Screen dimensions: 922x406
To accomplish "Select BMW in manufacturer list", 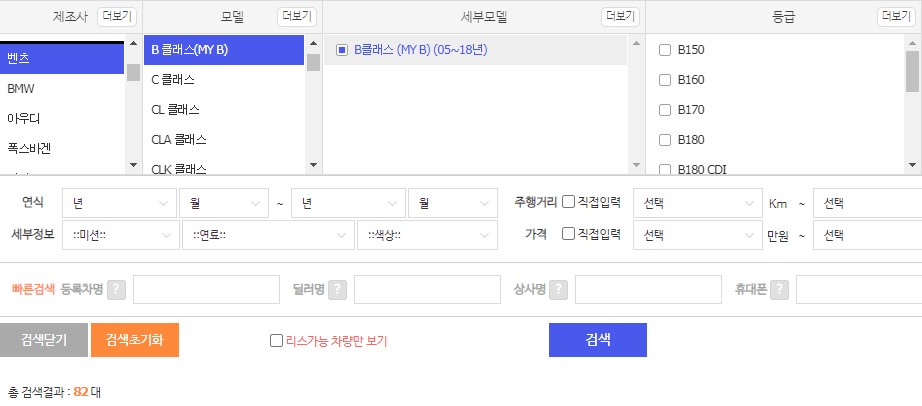I will coord(62,89).
